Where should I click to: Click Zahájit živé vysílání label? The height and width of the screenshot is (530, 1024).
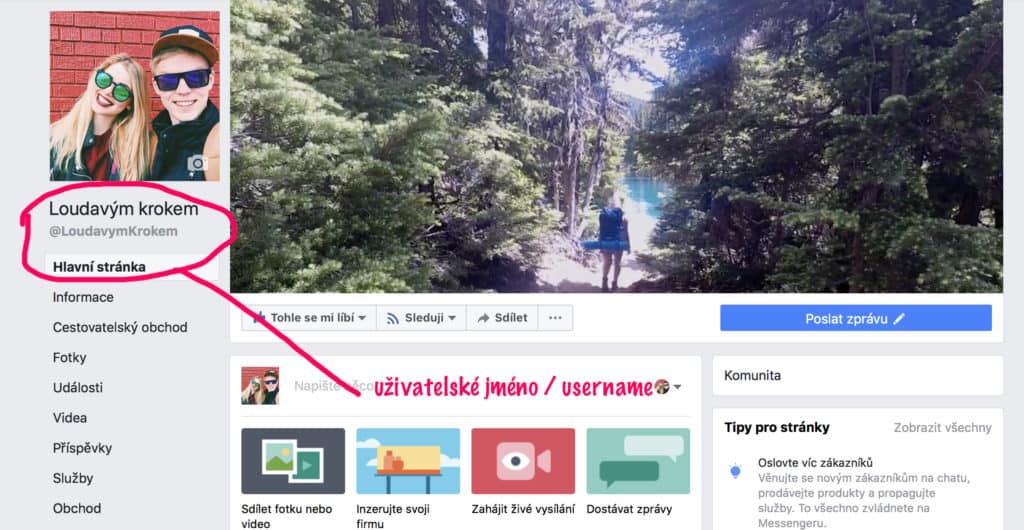click(x=523, y=509)
